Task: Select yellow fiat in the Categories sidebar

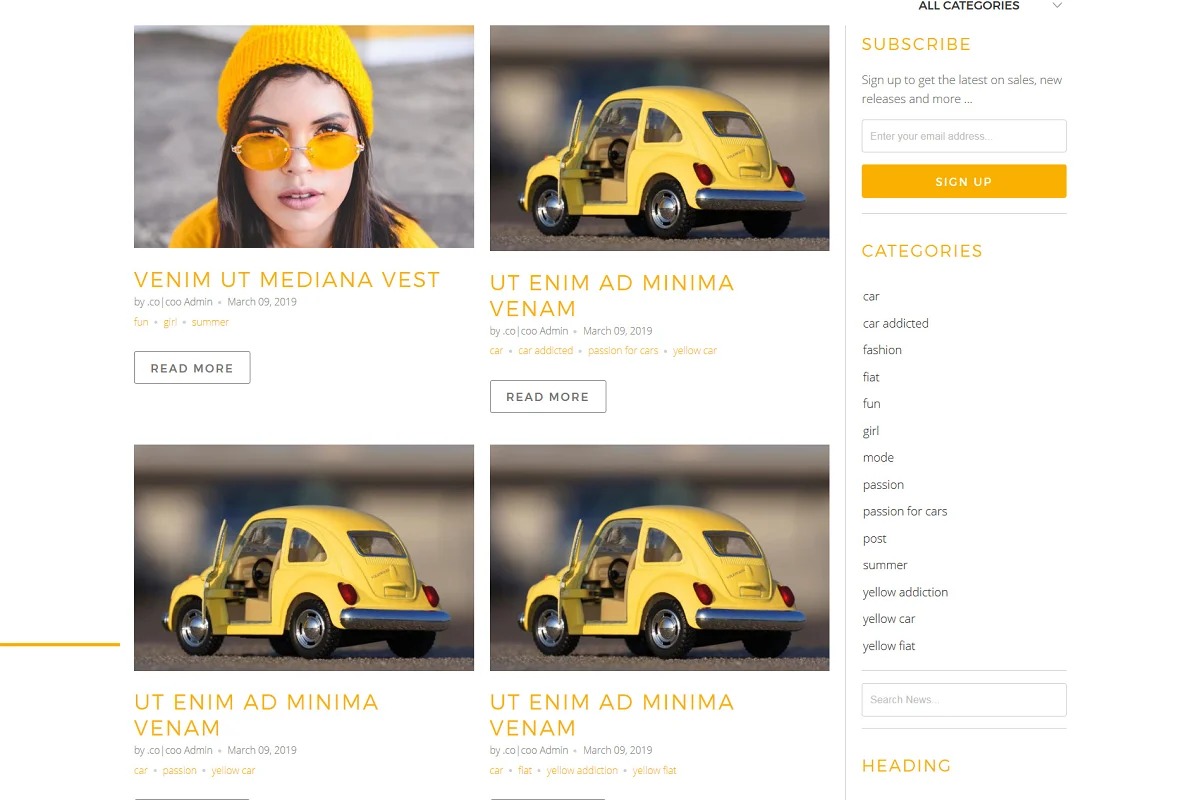Action: pos(889,646)
